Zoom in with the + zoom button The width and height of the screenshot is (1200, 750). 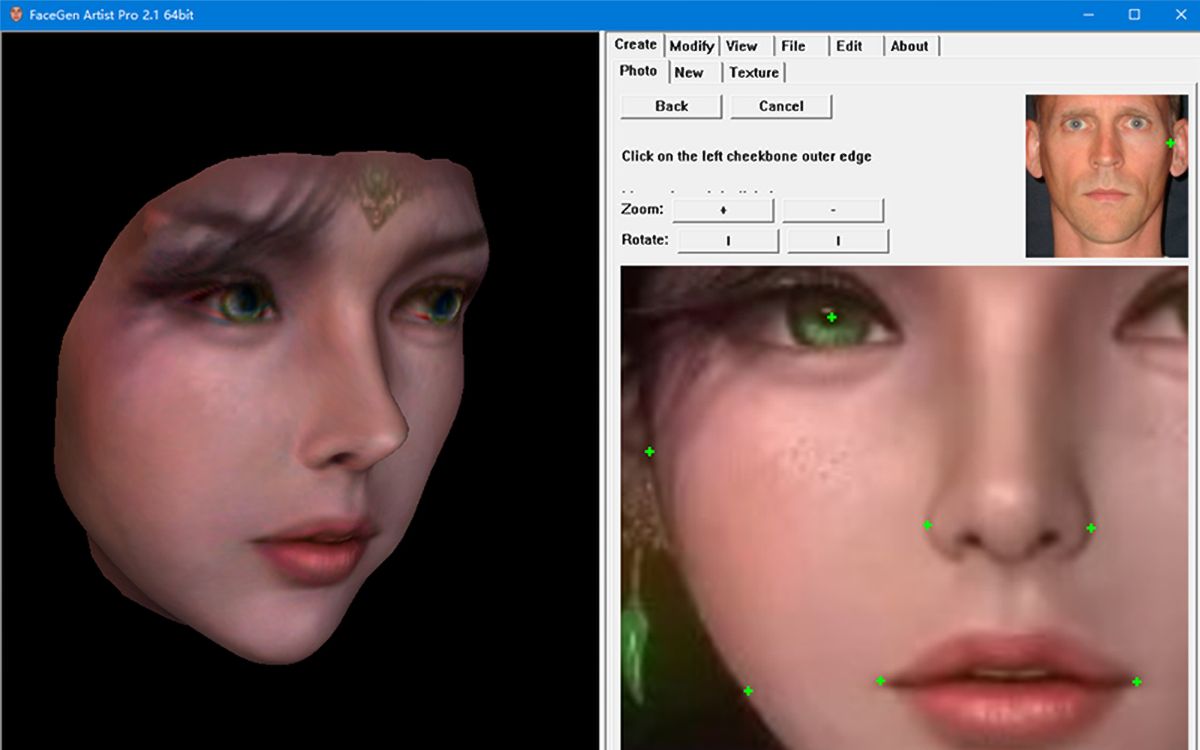[x=723, y=210]
